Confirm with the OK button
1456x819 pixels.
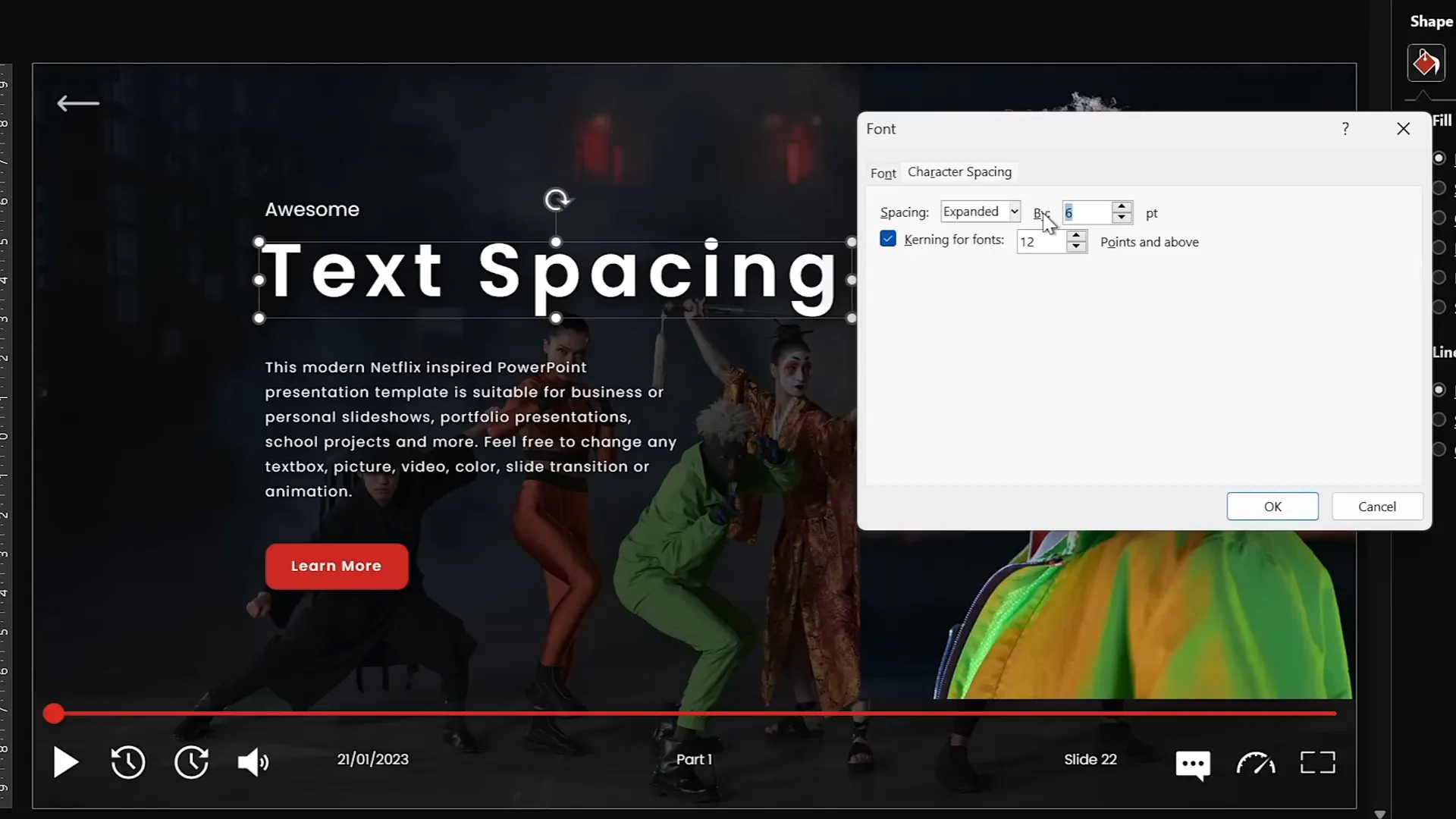click(1272, 507)
